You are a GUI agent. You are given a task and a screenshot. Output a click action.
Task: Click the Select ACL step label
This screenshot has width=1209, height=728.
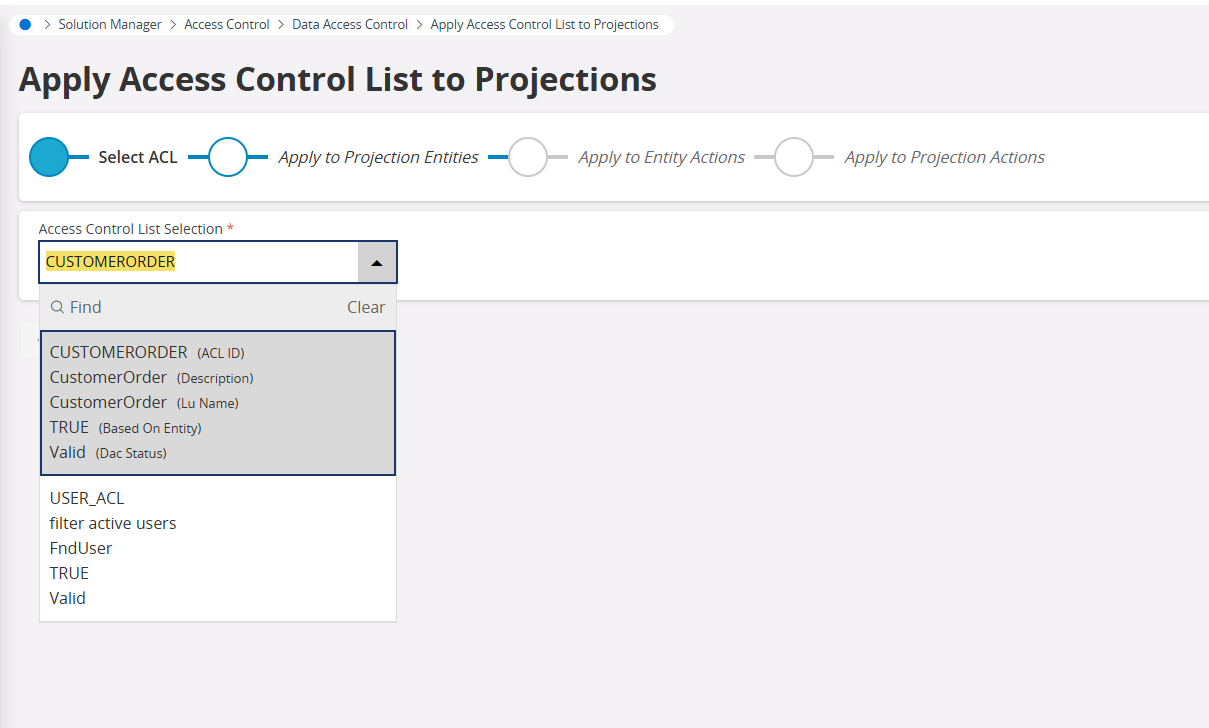tap(137, 157)
